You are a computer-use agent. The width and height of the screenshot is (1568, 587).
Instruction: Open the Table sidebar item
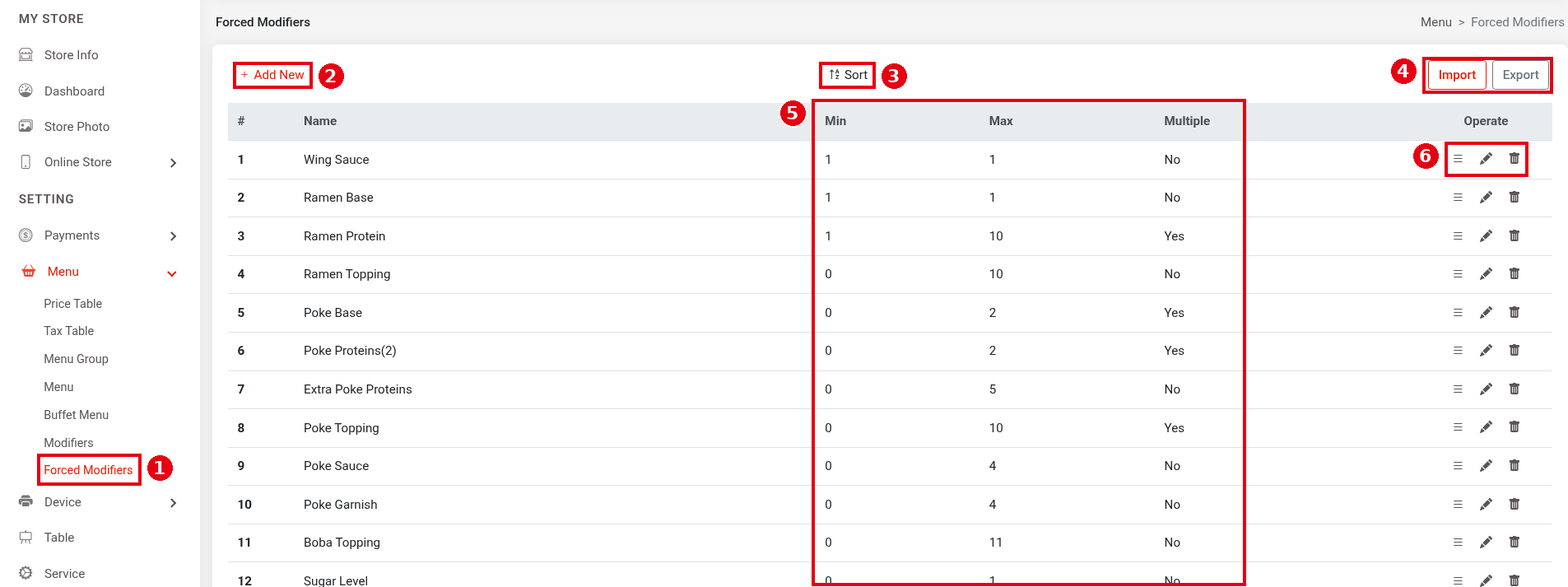(59, 538)
